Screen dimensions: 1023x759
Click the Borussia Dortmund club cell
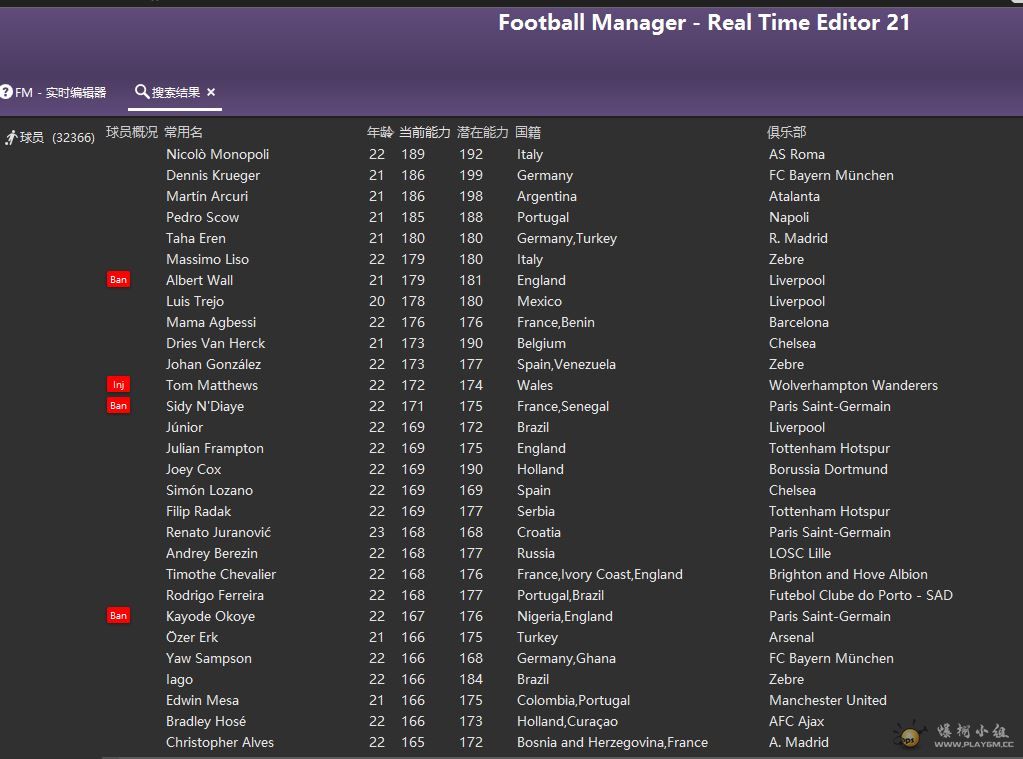pos(828,469)
